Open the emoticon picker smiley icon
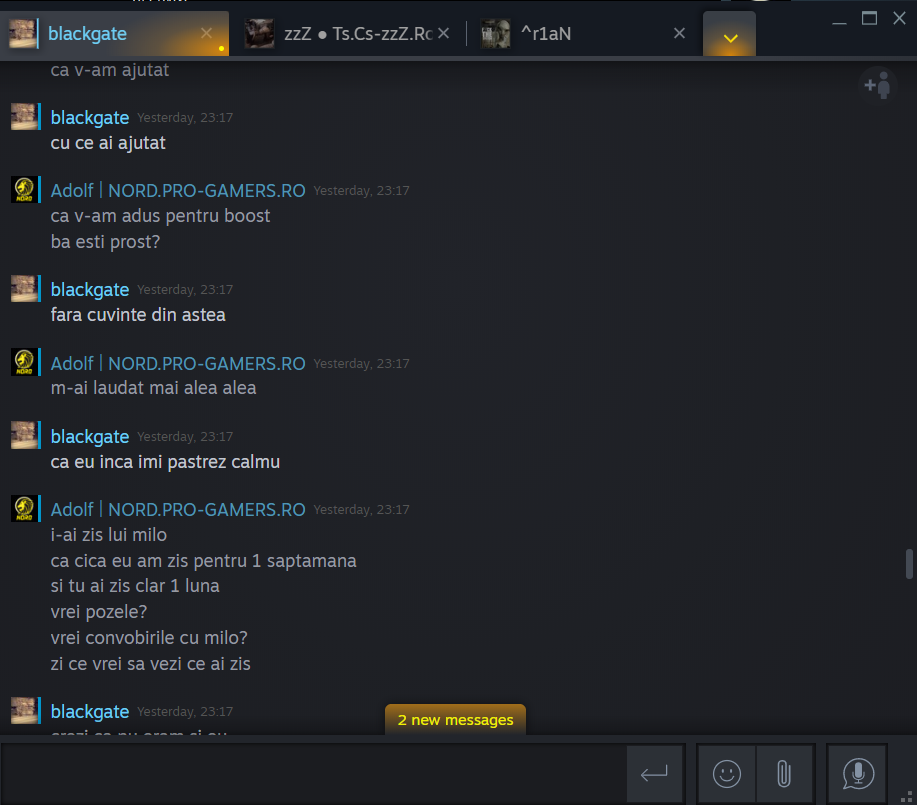Screen dimensions: 917x805 726,773
